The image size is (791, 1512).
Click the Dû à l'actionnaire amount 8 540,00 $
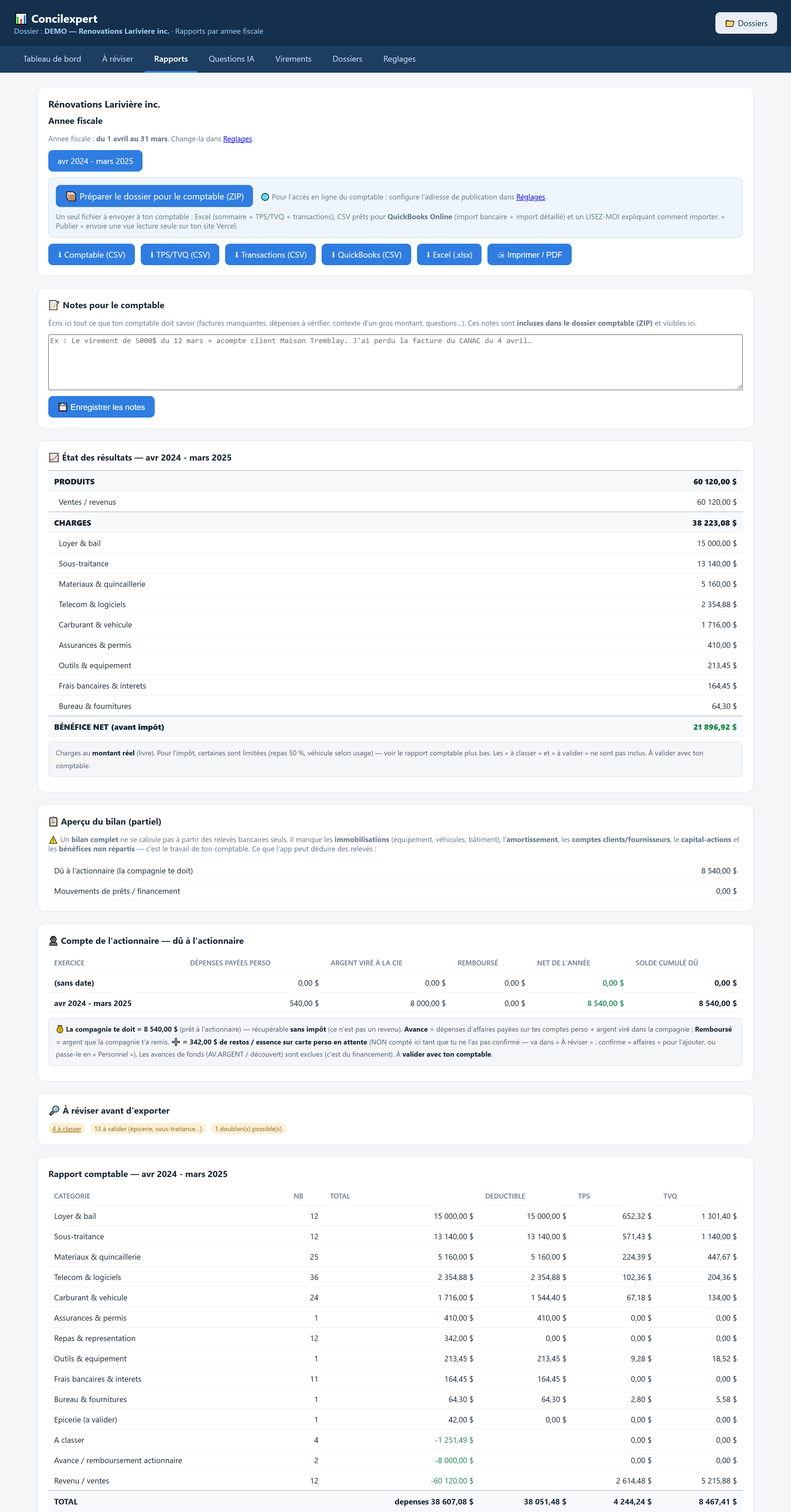coord(719,871)
